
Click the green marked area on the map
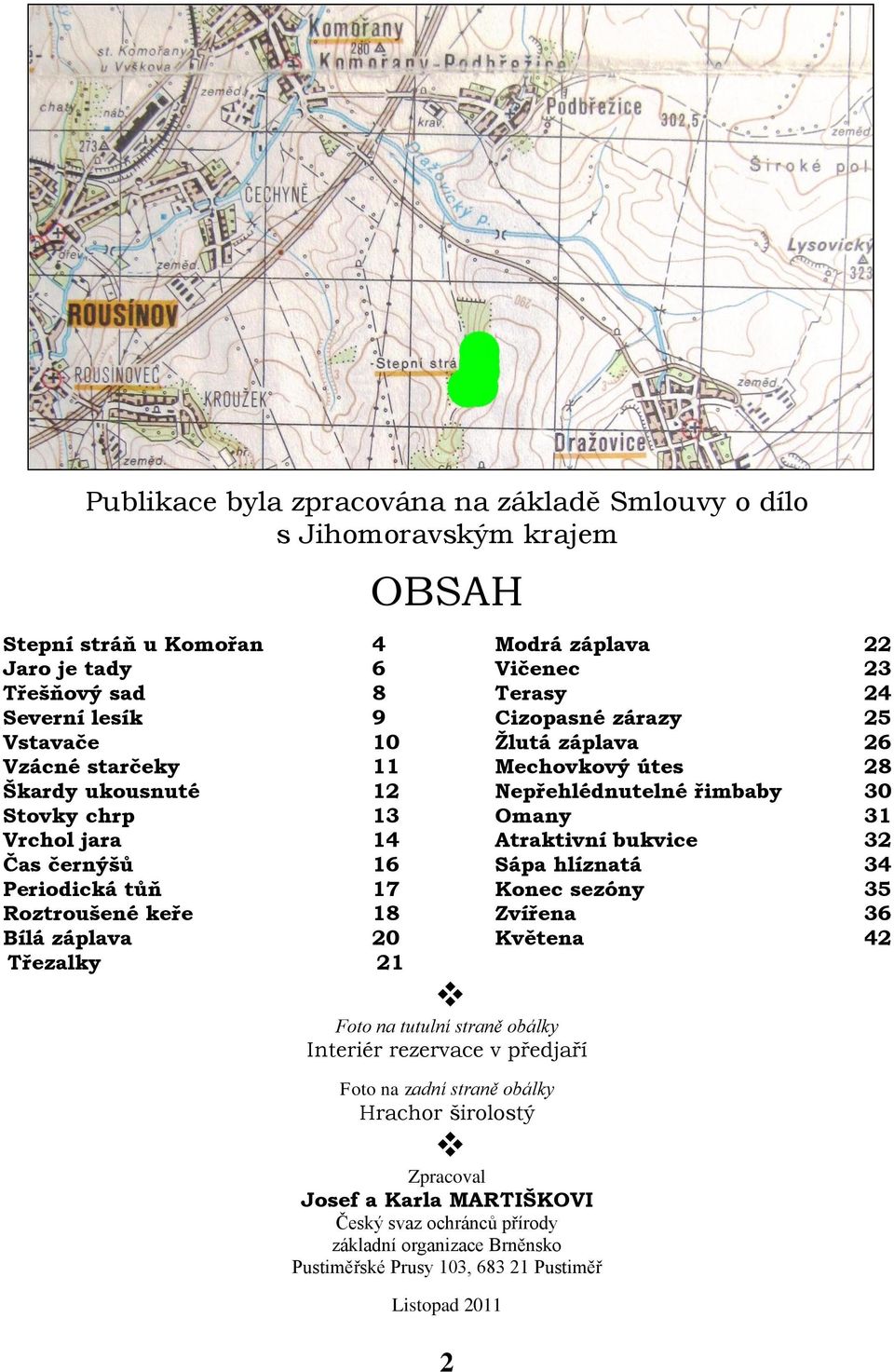coord(475,370)
